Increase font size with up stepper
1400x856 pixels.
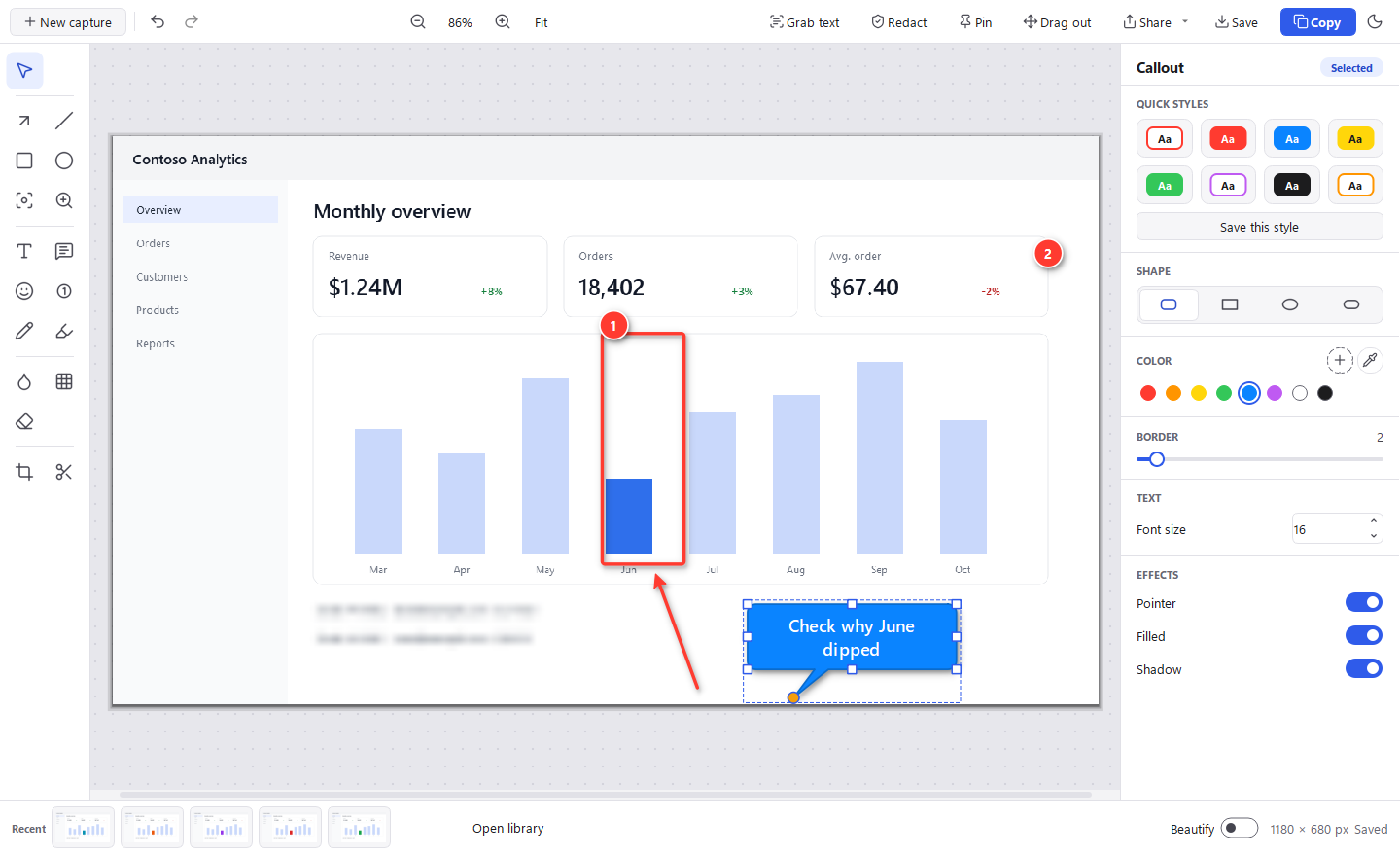point(1374,521)
